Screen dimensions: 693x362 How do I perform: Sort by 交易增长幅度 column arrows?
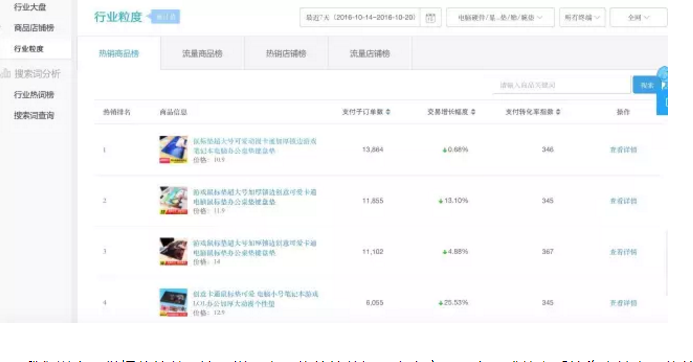tap(473, 112)
